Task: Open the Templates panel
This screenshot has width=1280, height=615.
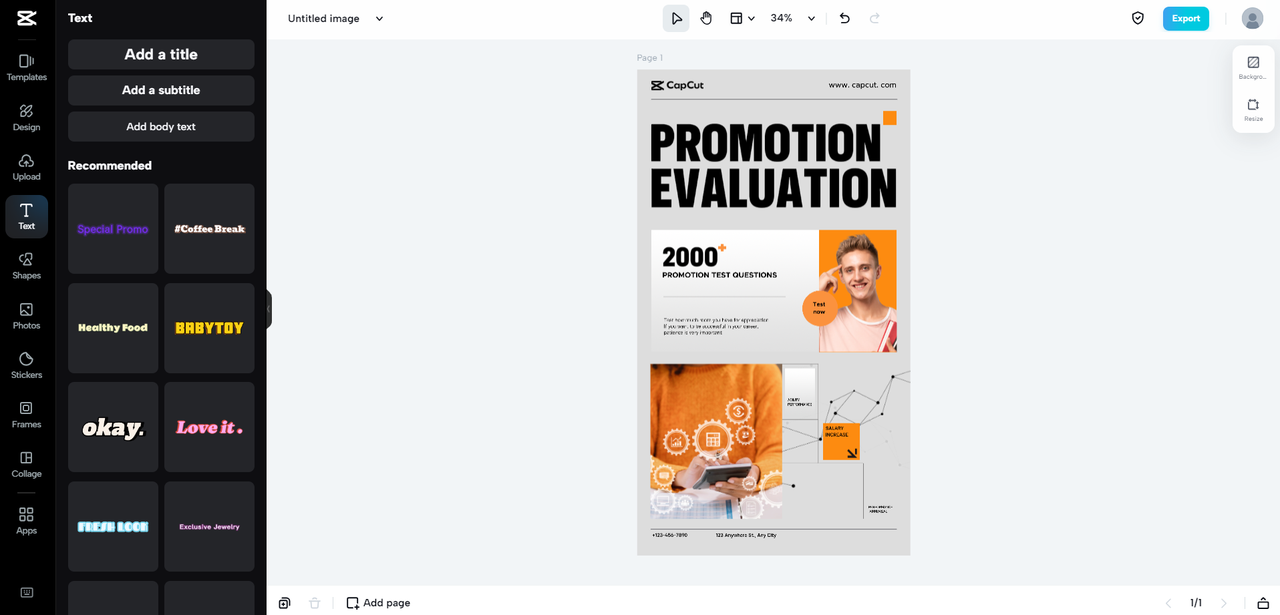Action: pyautogui.click(x=26, y=67)
